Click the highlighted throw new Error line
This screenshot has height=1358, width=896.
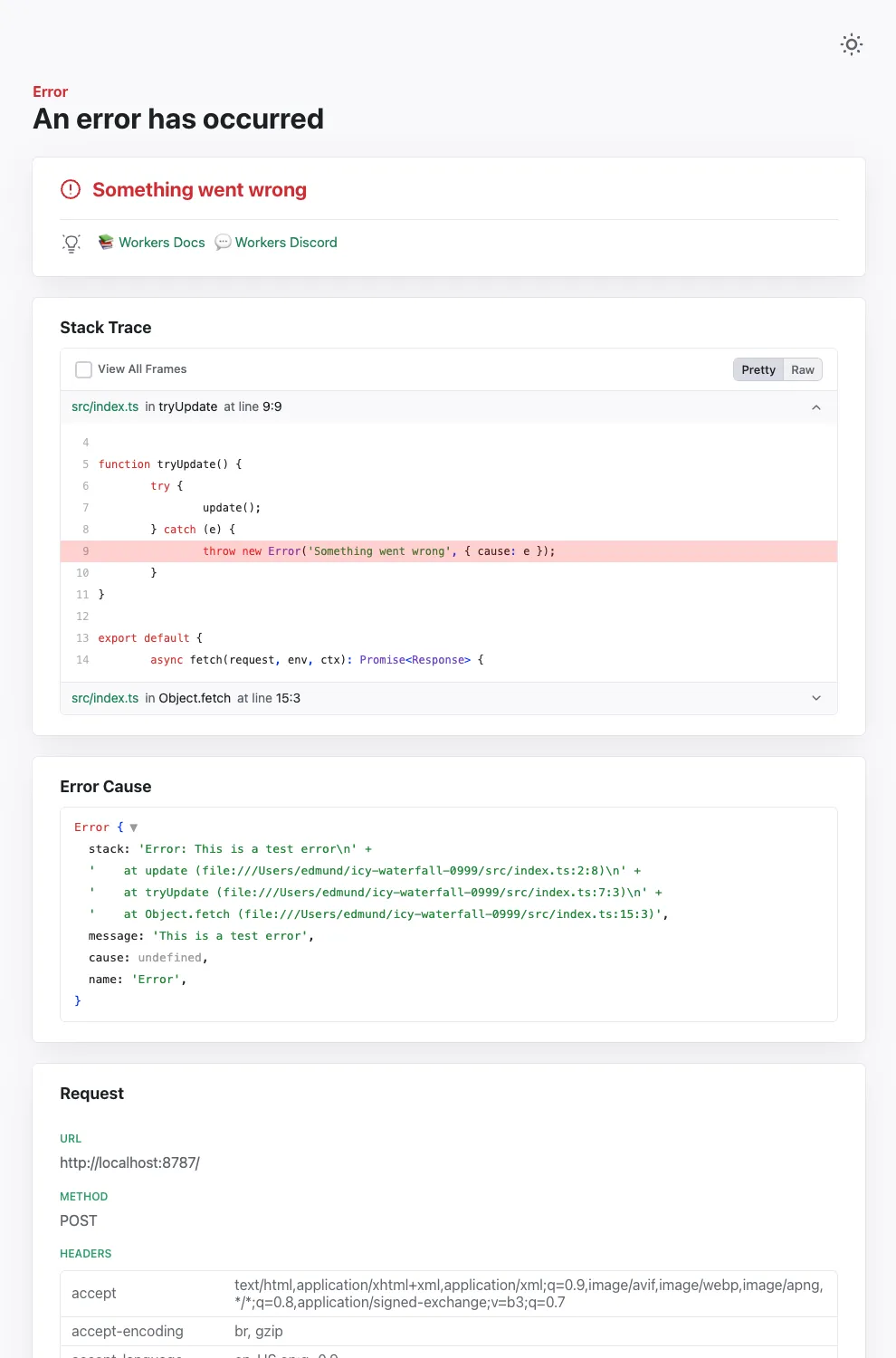pos(378,551)
